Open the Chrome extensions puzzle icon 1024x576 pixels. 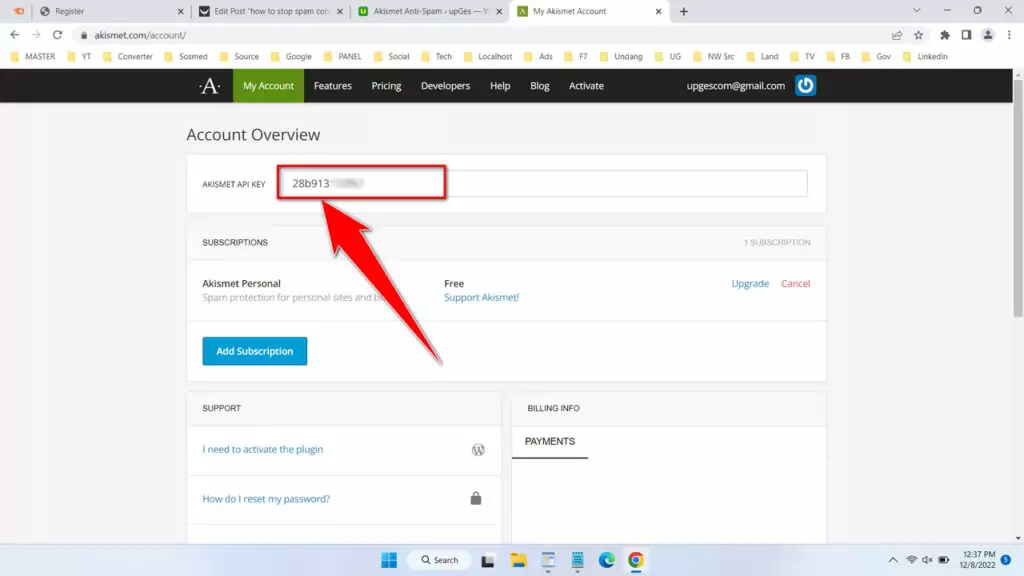point(944,35)
